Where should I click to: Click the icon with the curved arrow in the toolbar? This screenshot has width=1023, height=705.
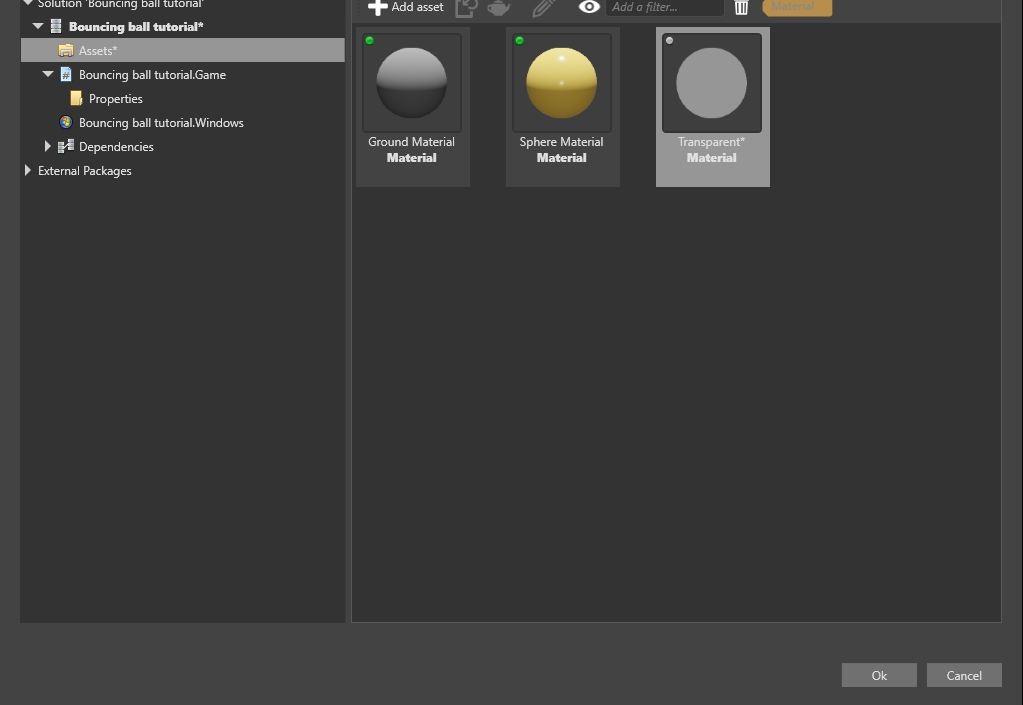(466, 7)
